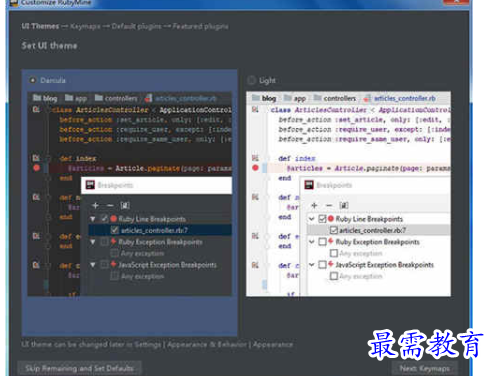Collapse Ruby Line Breakpoints node in Light preview

coord(312,219)
